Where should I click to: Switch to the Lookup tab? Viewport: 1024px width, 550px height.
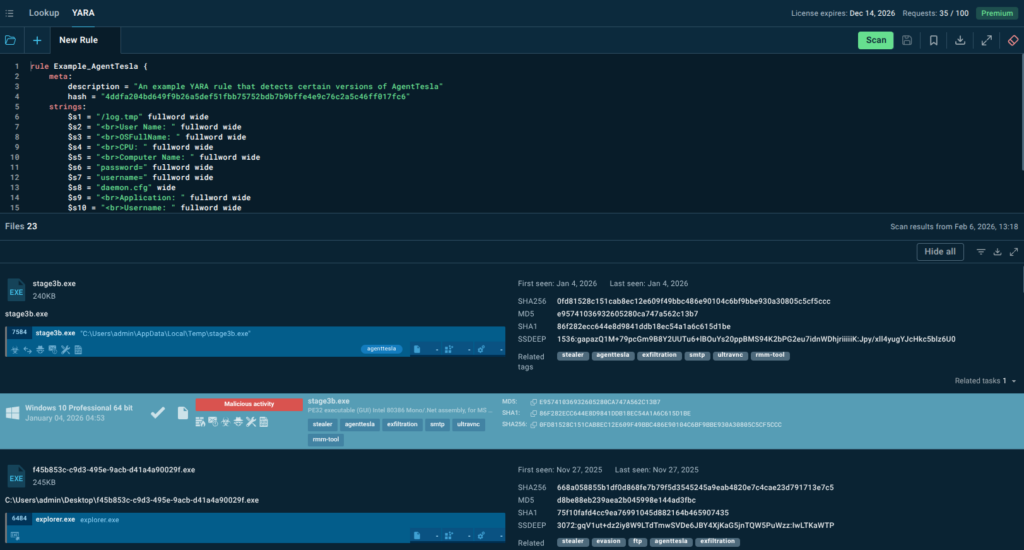tap(44, 13)
